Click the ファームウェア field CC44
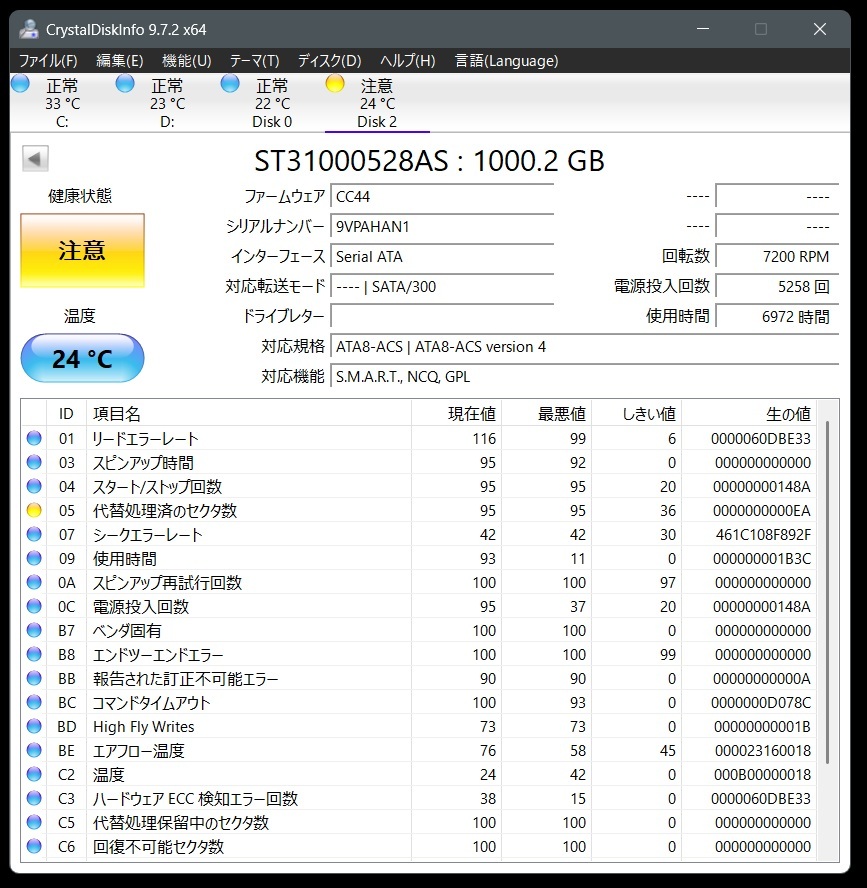867x888 pixels. click(441, 197)
